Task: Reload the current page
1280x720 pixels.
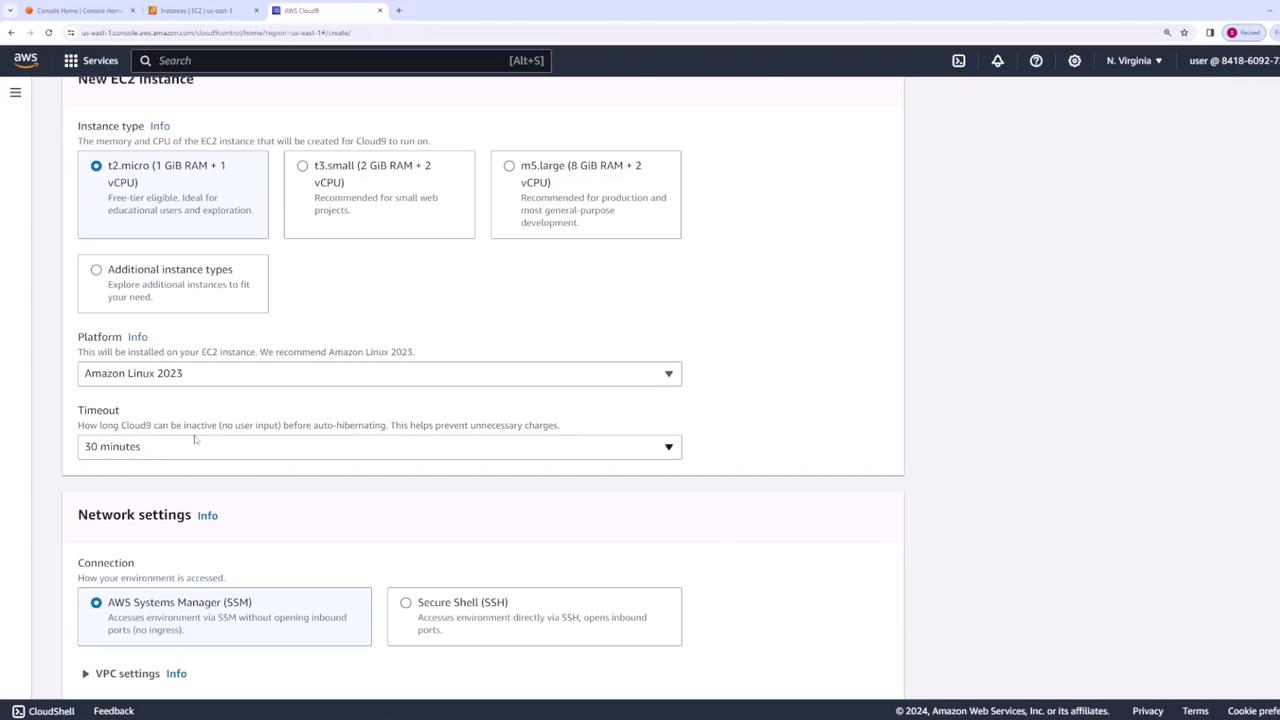Action: pos(48,33)
